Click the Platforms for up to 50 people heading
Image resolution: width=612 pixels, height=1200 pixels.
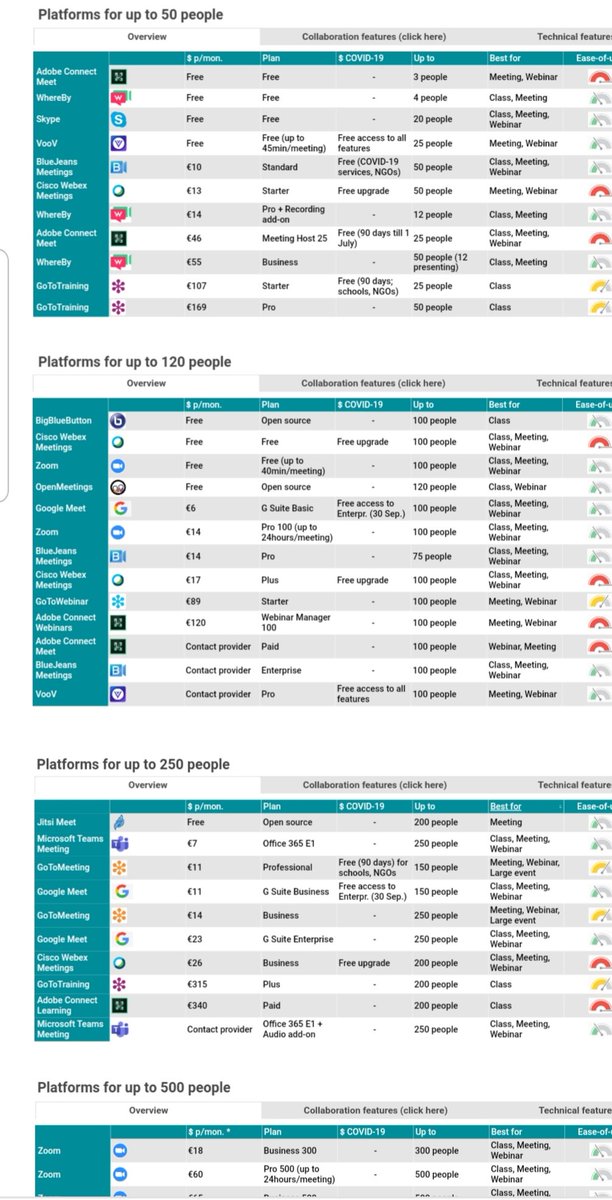pyautogui.click(x=130, y=14)
